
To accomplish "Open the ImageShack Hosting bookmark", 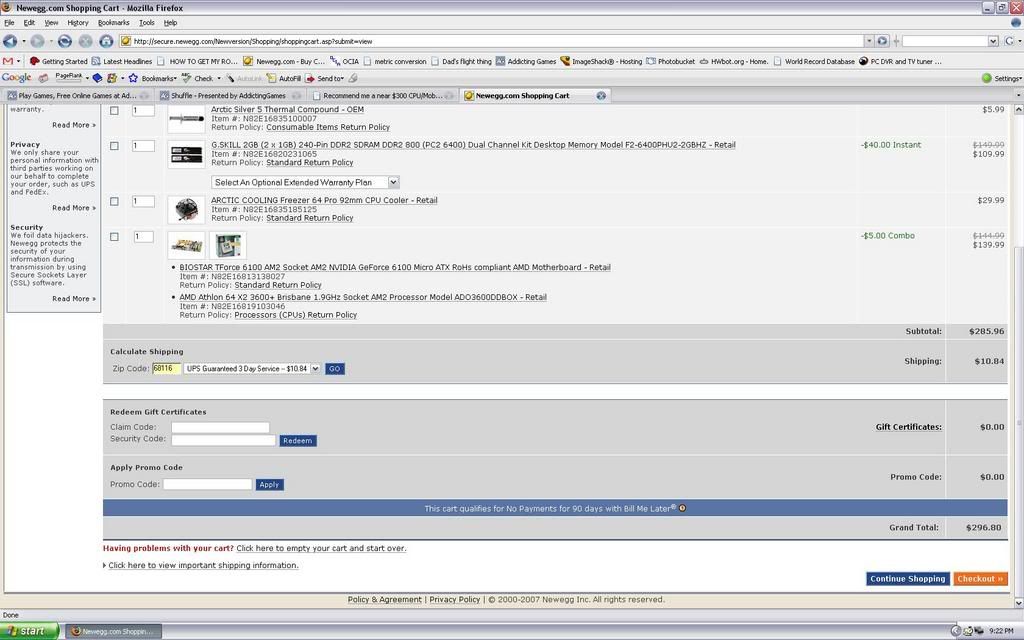I will pyautogui.click(x=601, y=61).
